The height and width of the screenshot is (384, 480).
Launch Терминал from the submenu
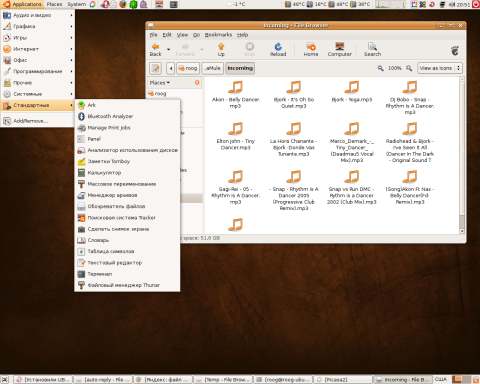tap(127, 274)
